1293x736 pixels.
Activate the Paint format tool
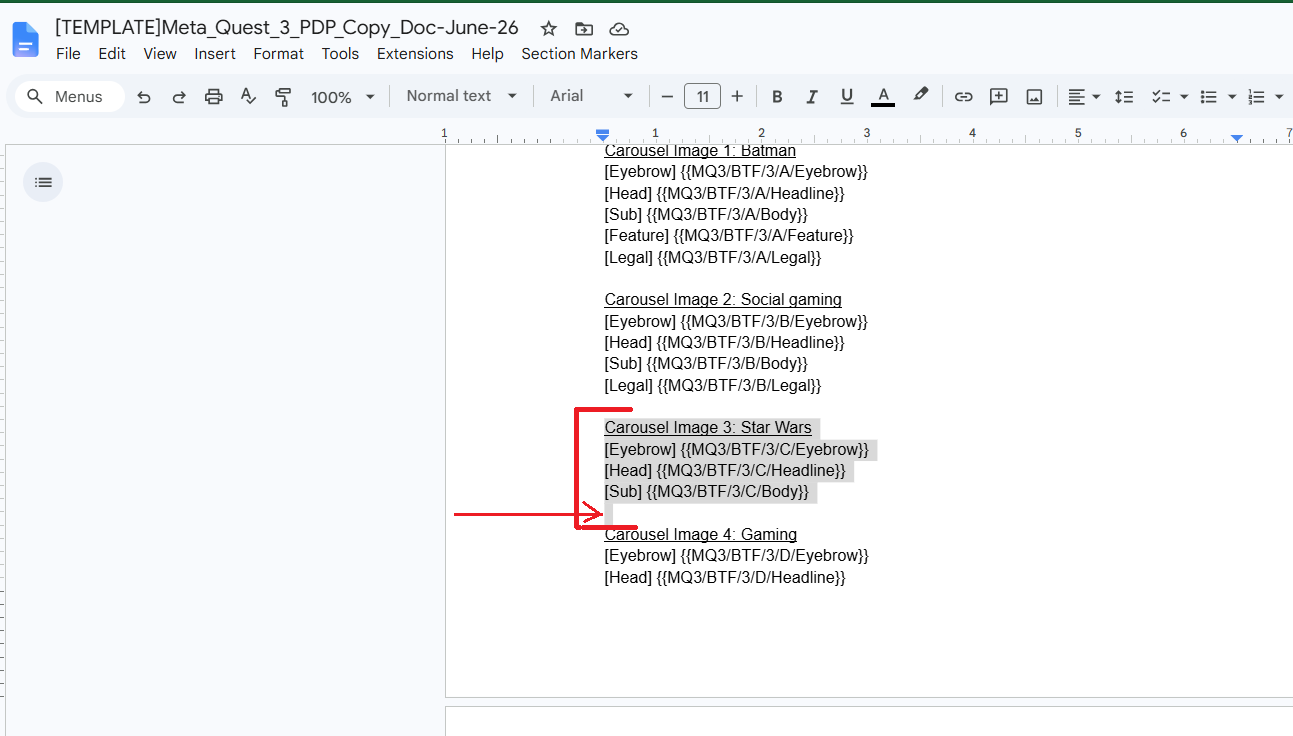point(283,97)
